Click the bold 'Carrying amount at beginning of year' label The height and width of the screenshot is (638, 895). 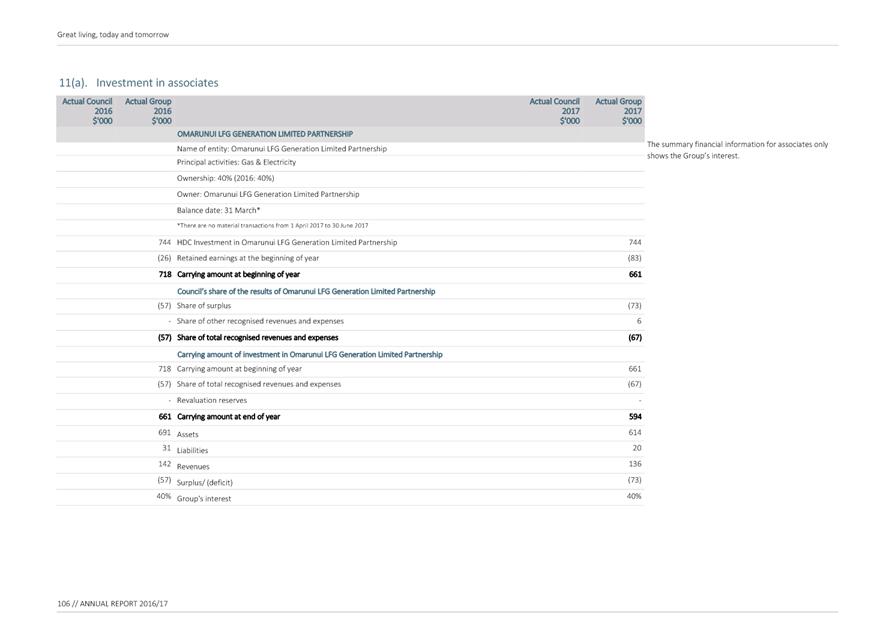pyautogui.click(x=239, y=274)
